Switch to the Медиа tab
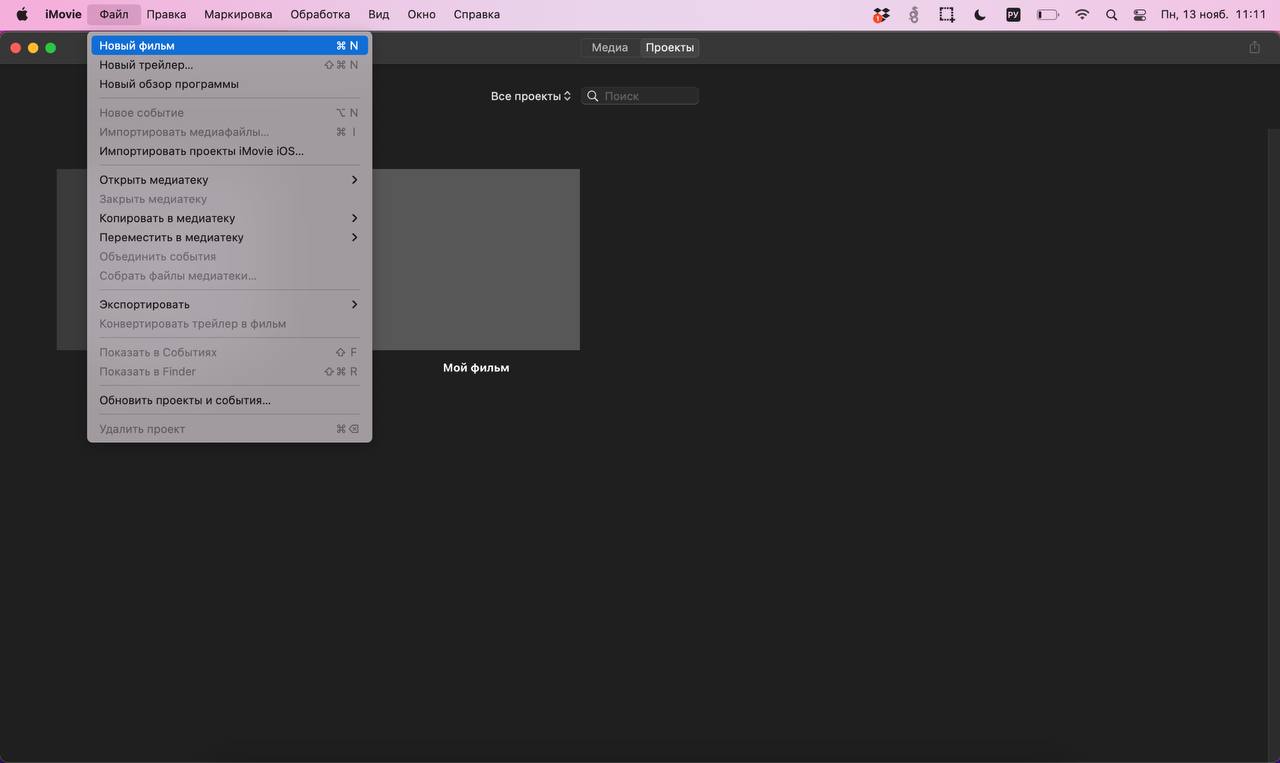1280x763 pixels. pos(610,48)
